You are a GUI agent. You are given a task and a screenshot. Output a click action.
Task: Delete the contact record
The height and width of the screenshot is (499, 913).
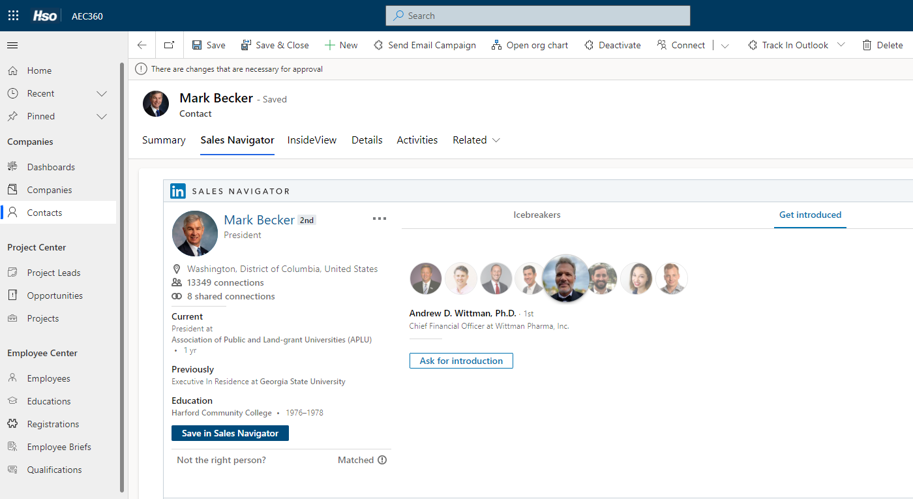(x=883, y=45)
